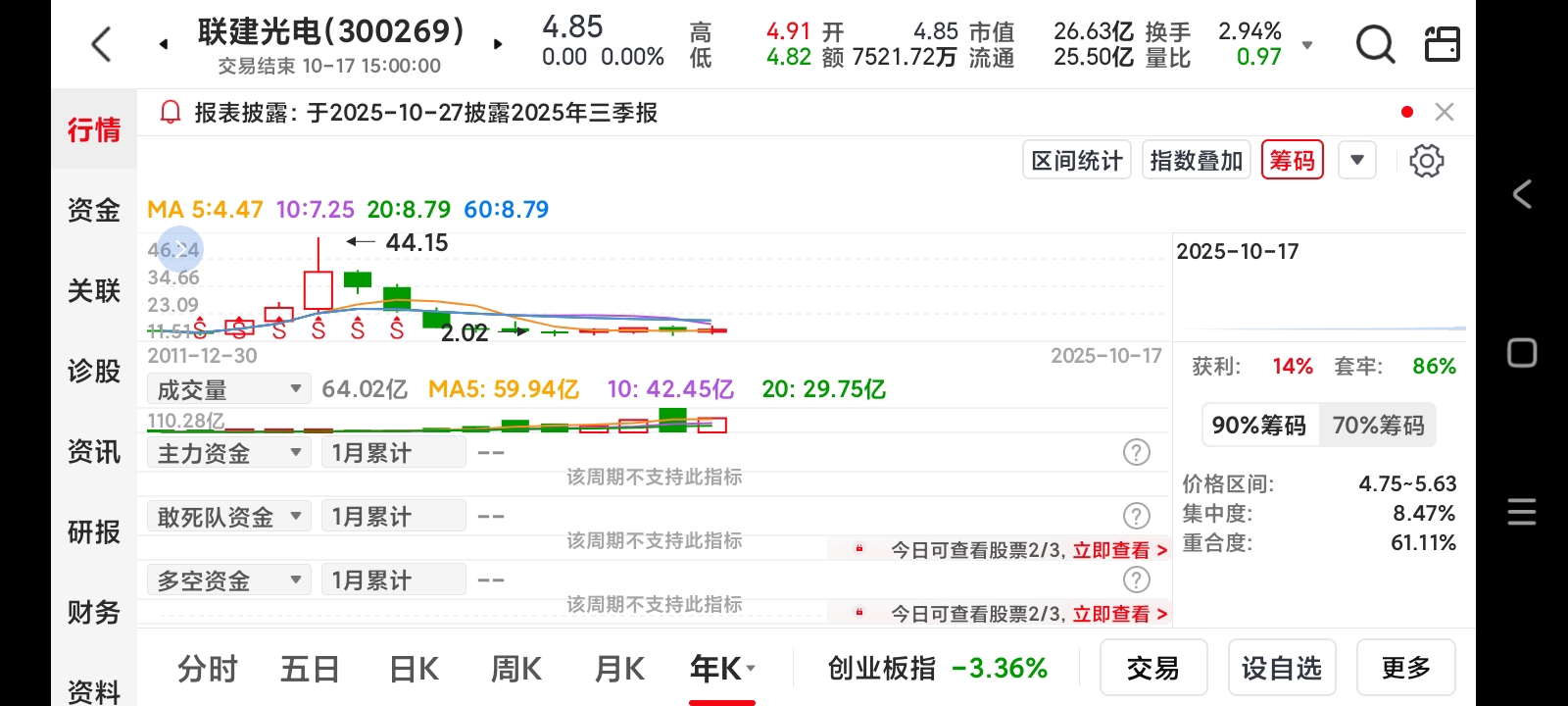The width and height of the screenshot is (1568, 706).
Task: Switch to 资讯 sidebar tab
Action: point(94,451)
